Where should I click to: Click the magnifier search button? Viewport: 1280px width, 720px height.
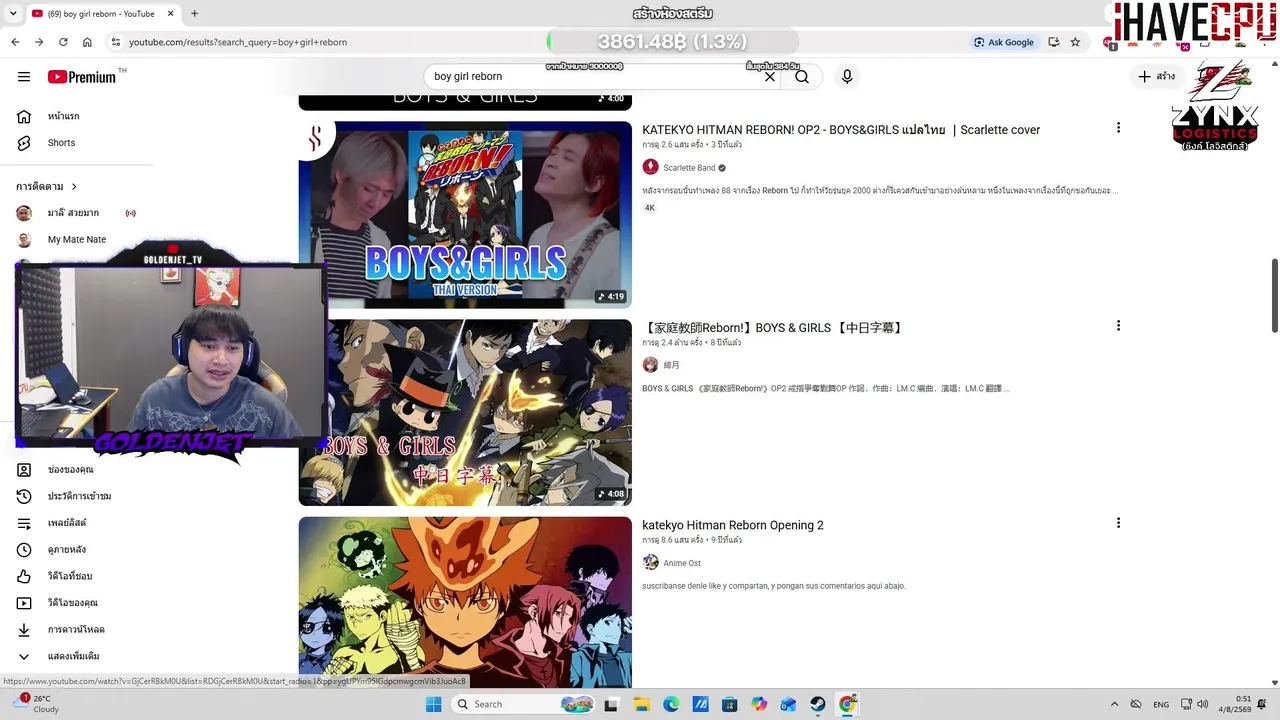pyautogui.click(x=802, y=77)
